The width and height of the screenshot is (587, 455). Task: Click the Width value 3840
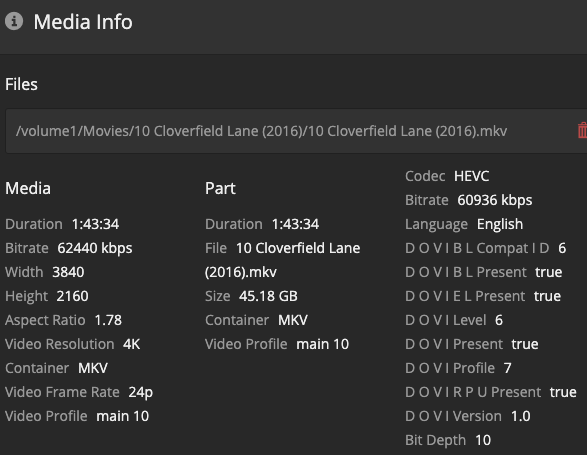pyautogui.click(x=68, y=272)
